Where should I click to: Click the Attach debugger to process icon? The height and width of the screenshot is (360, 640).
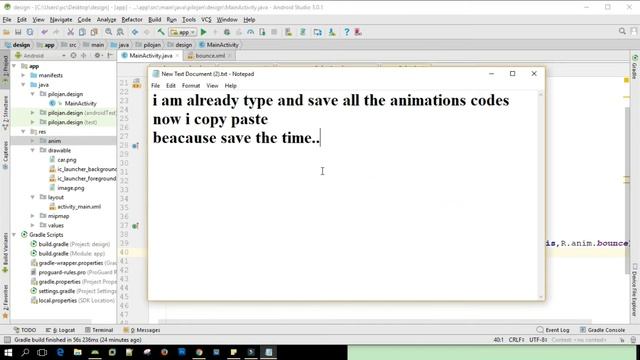pyautogui.click(x=262, y=32)
